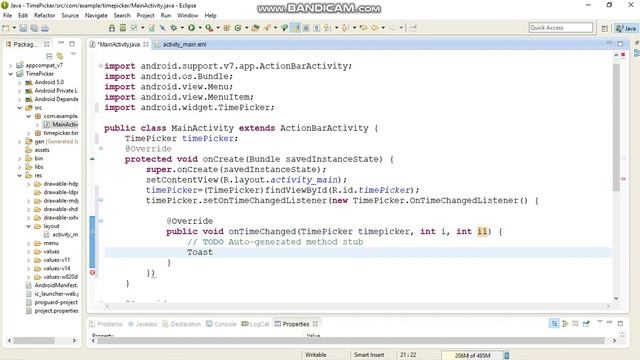Select the activity_m layout file in tree
This screenshot has height=360, width=640.
(61, 235)
